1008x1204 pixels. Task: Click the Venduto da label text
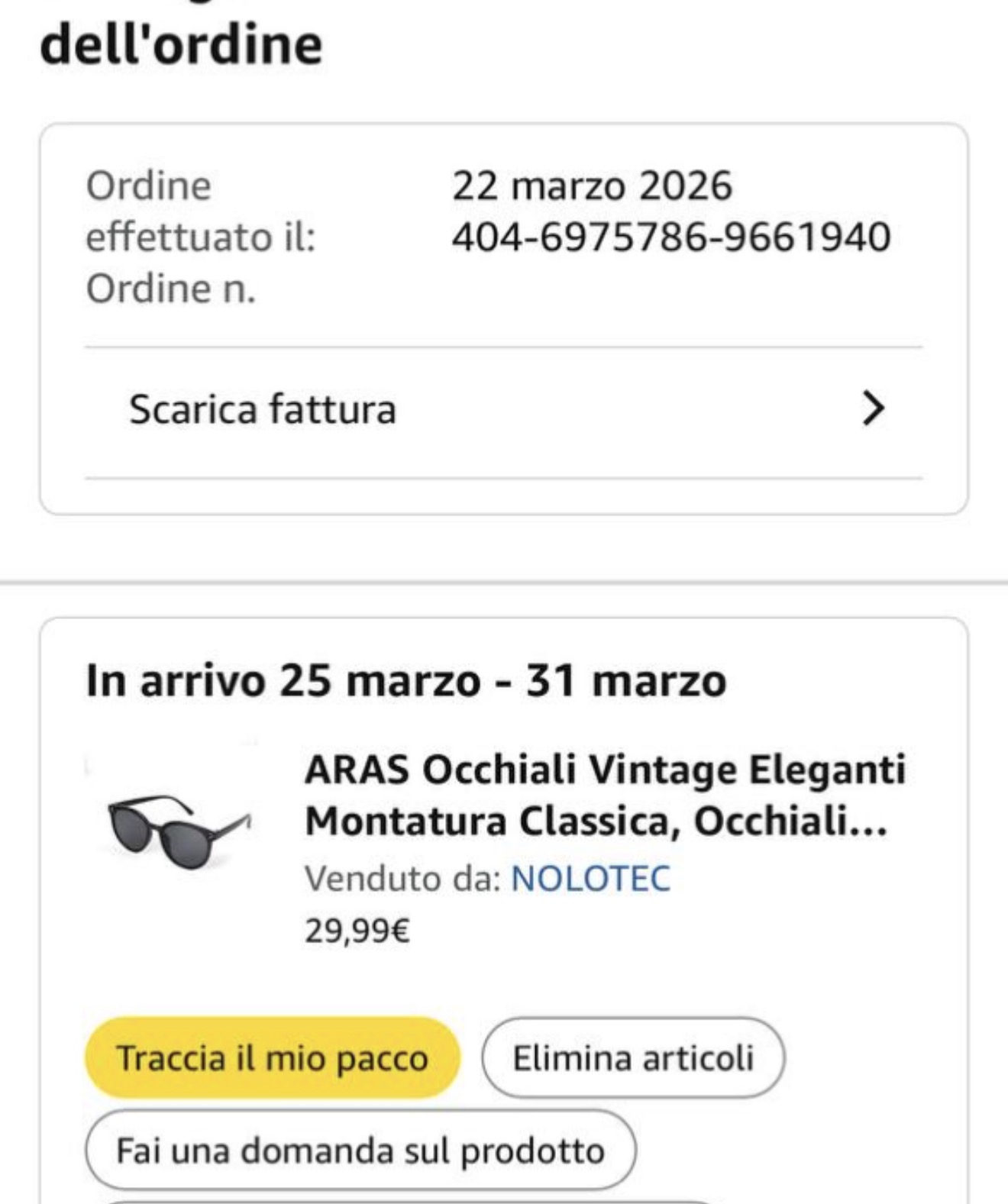pyautogui.click(x=402, y=878)
